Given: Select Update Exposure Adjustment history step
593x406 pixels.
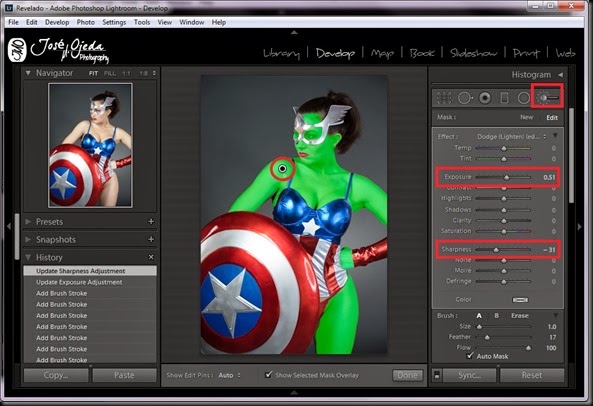Looking at the screenshot, I should [90, 282].
